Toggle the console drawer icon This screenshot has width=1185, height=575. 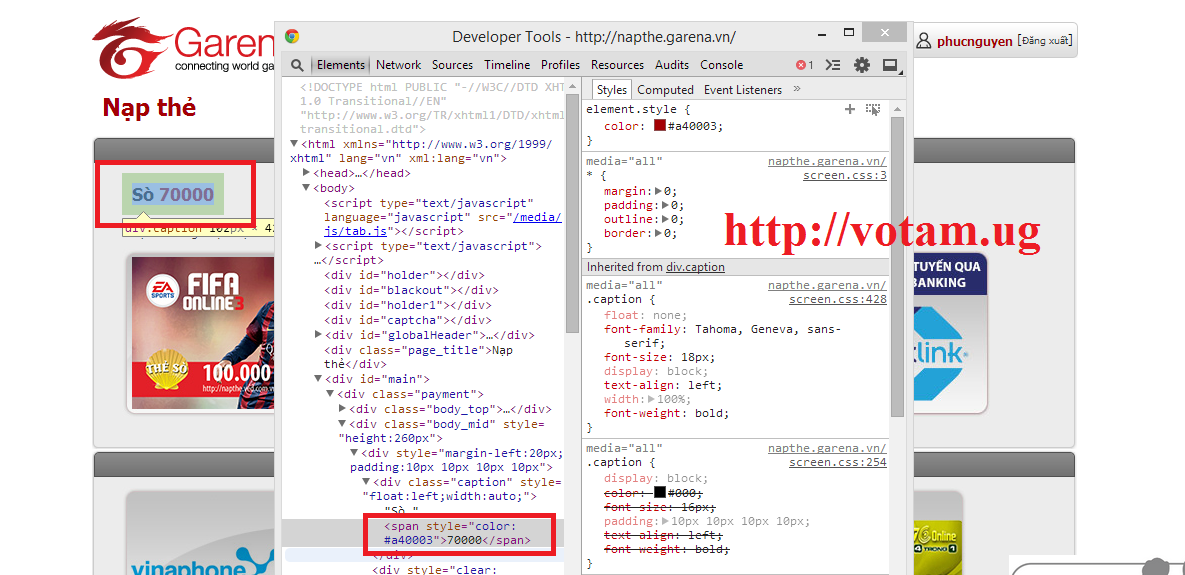[833, 65]
